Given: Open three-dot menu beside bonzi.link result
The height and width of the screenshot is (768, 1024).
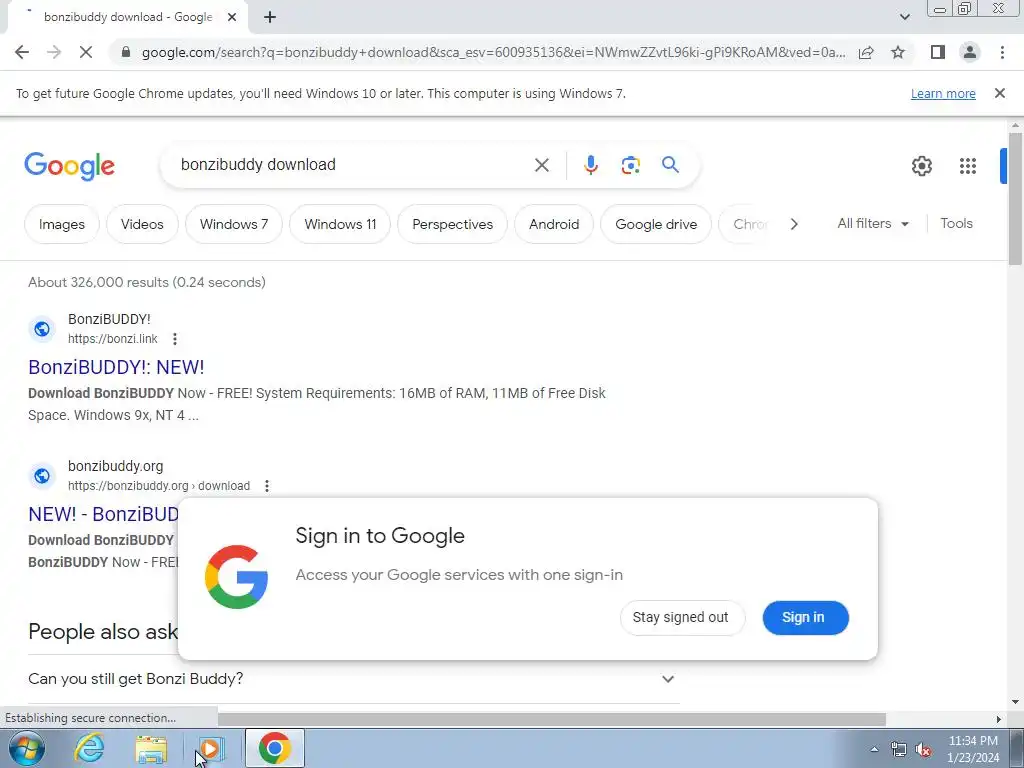Looking at the screenshot, I should [x=174, y=339].
